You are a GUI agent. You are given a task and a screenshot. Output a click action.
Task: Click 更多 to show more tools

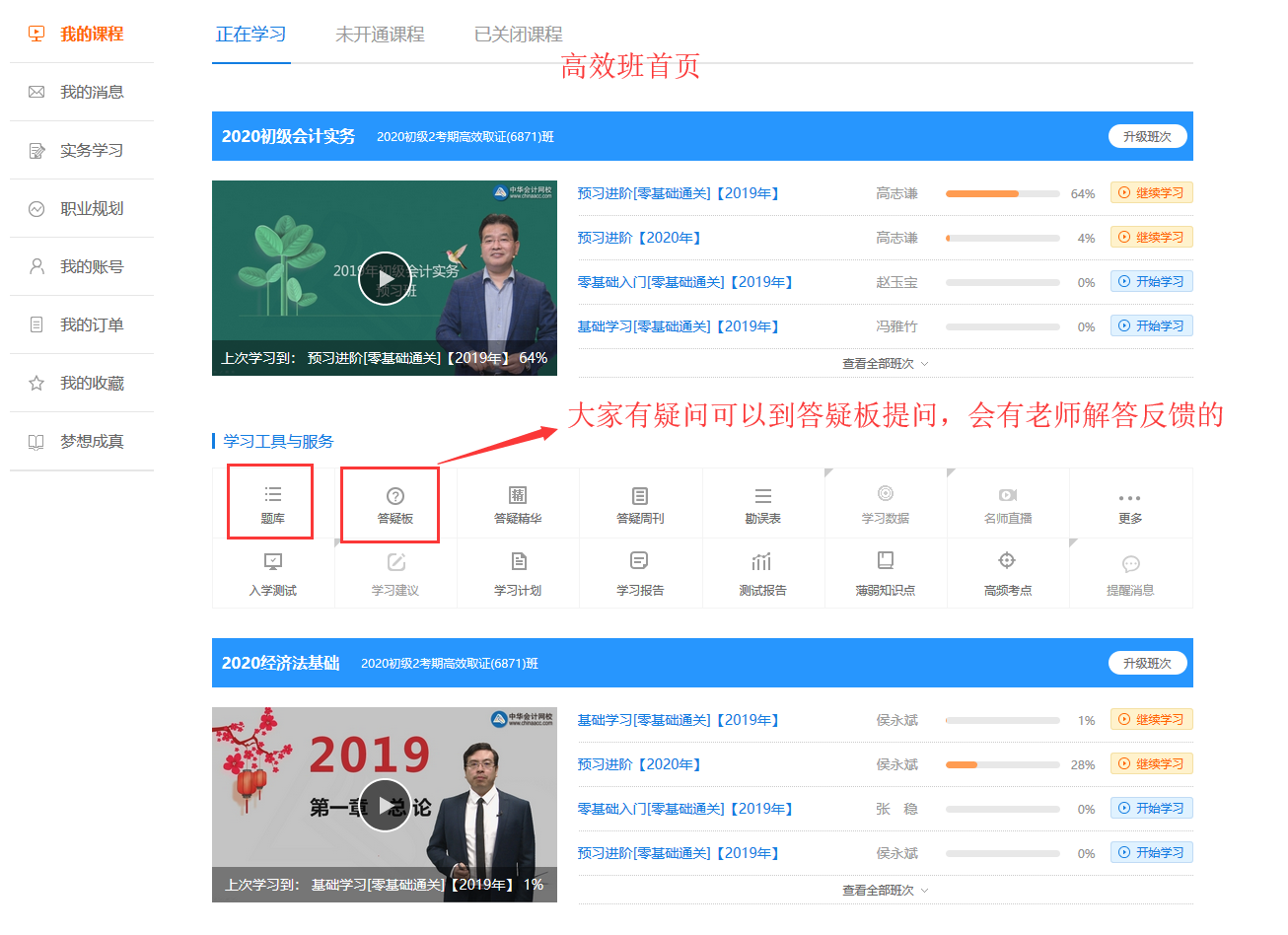(1129, 505)
